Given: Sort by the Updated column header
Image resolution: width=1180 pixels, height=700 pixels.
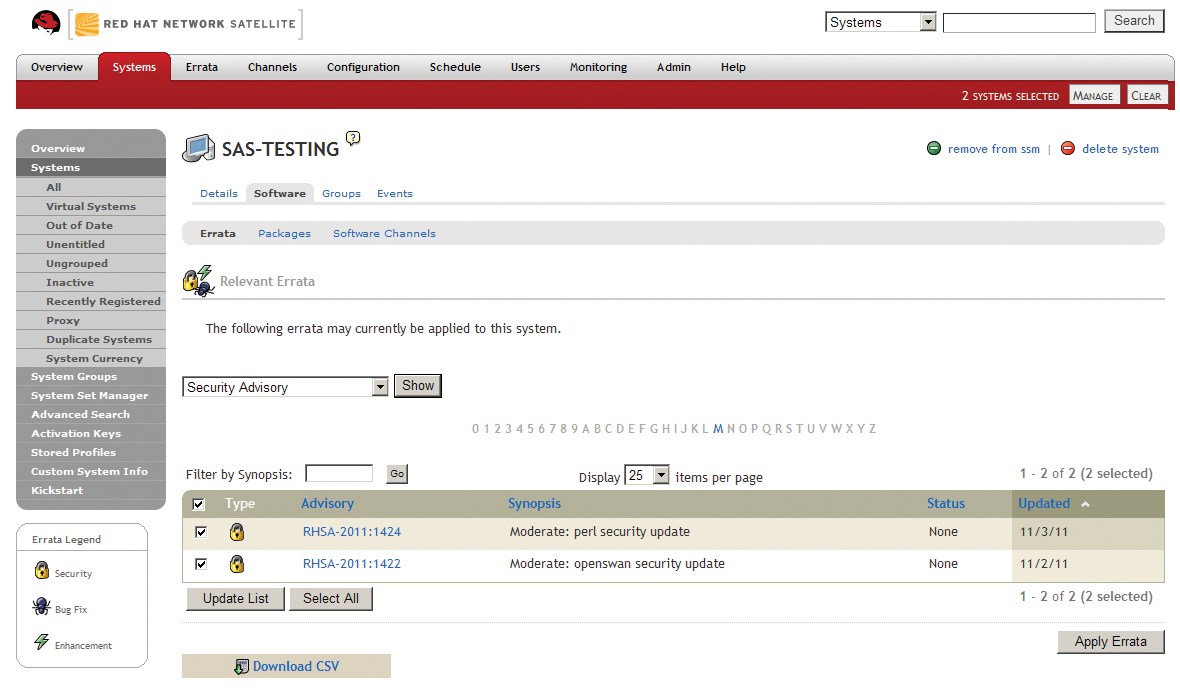Looking at the screenshot, I should (1044, 504).
